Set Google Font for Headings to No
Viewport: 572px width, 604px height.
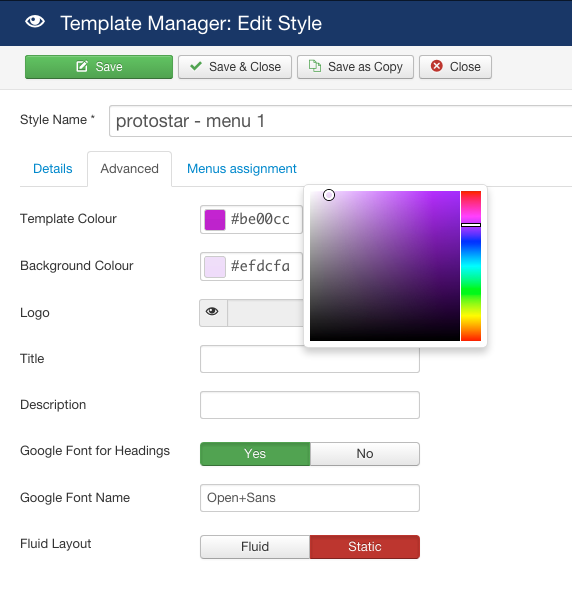[x=365, y=454]
